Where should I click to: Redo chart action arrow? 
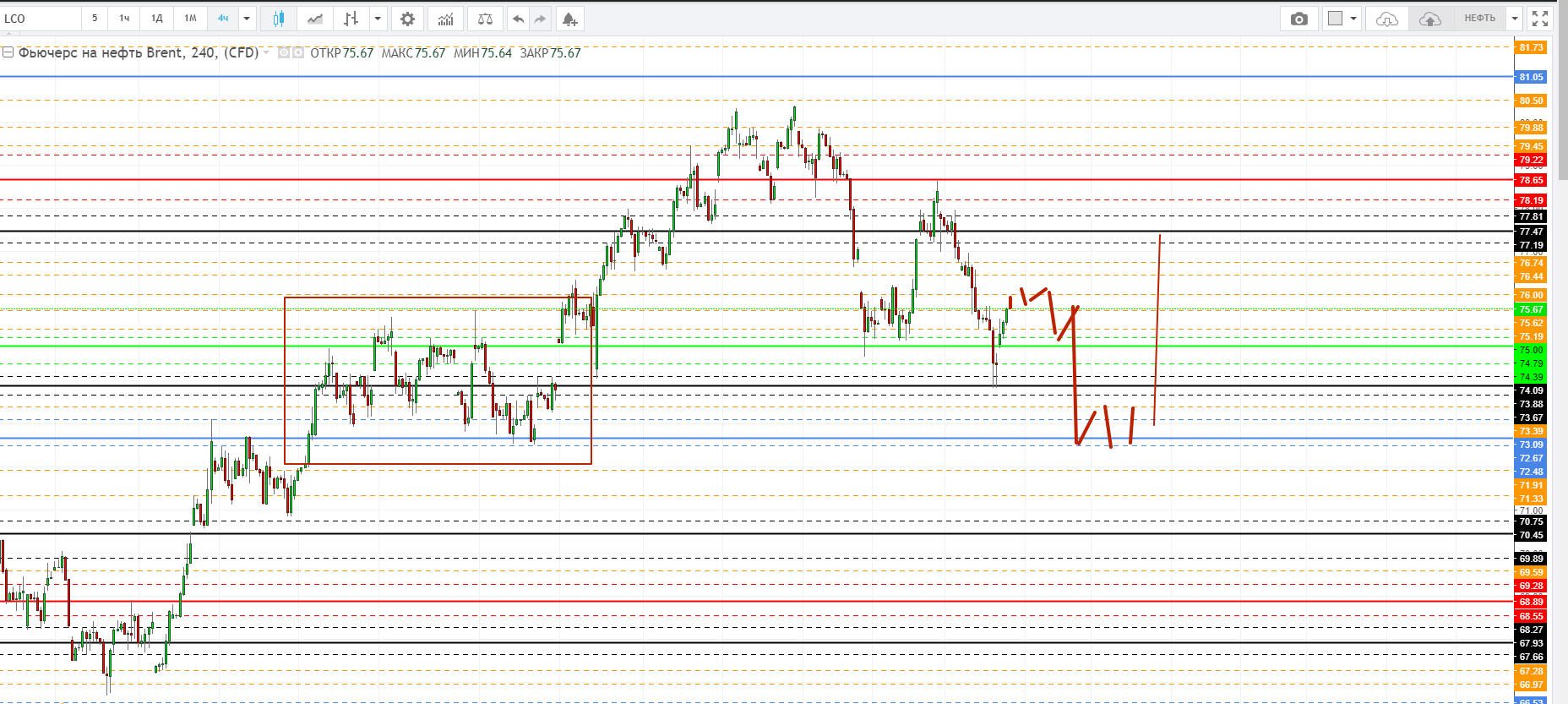click(x=541, y=19)
